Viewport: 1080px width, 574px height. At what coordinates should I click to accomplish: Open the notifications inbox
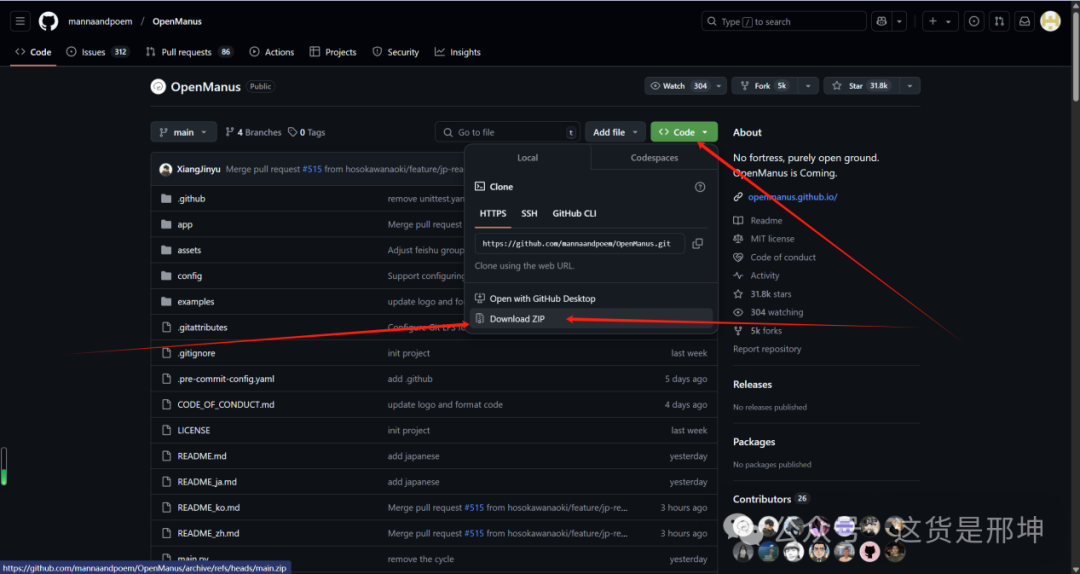point(1024,21)
